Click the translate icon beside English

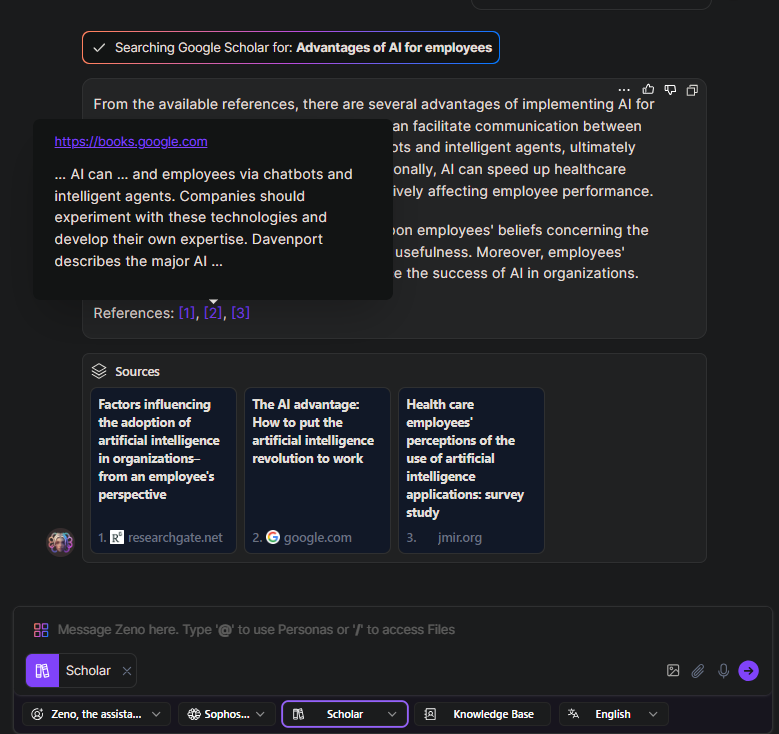[573, 714]
